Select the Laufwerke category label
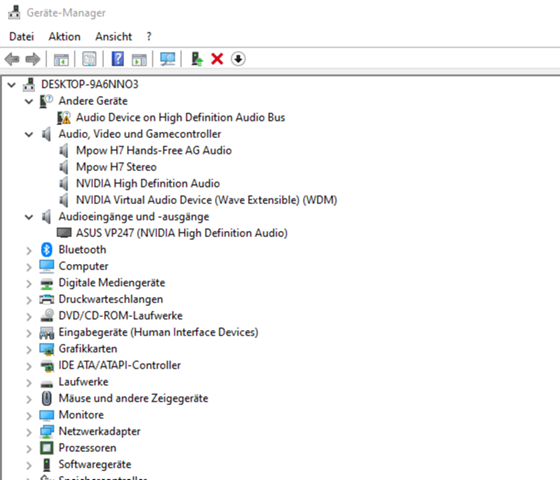Image resolution: width=560 pixels, height=480 pixels. (83, 382)
